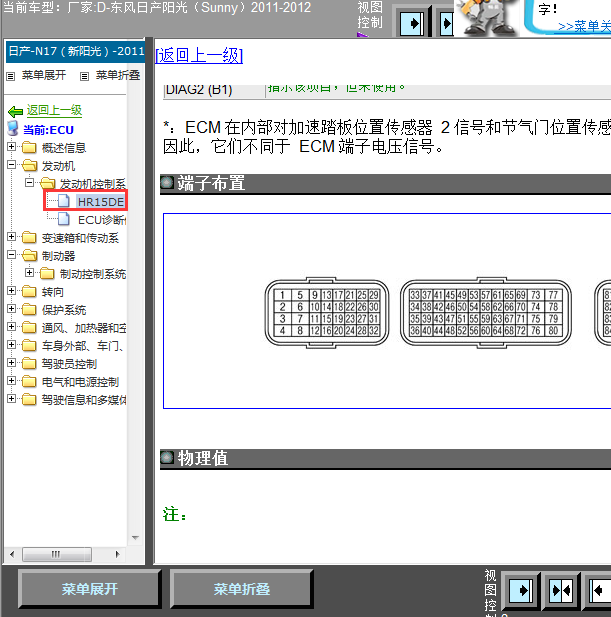Expand the 车身外部、车门 tree node
This screenshot has width=611, height=617.
pyautogui.click(x=11, y=344)
